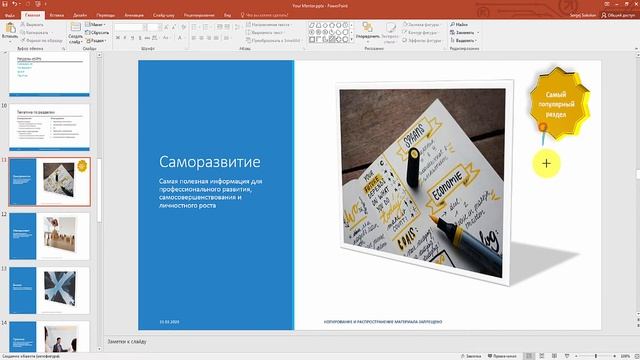Click the Save icon in quick access toolbar
640x360 pixels.
(x=5, y=4)
